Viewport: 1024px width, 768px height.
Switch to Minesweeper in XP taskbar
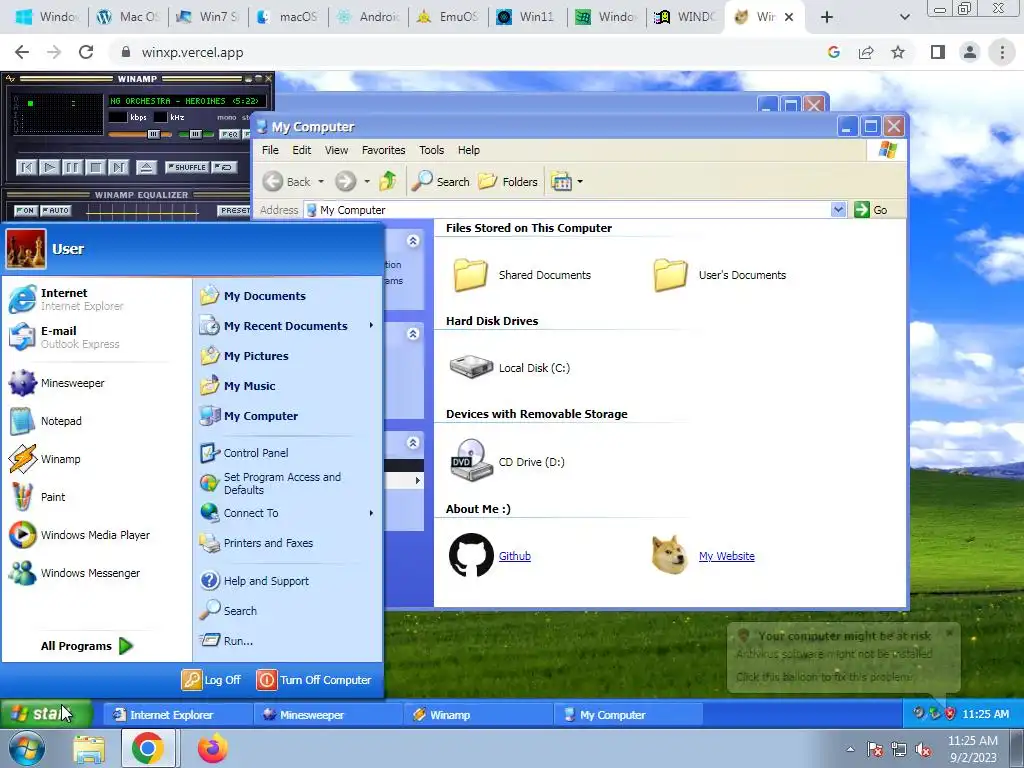[x=328, y=714]
